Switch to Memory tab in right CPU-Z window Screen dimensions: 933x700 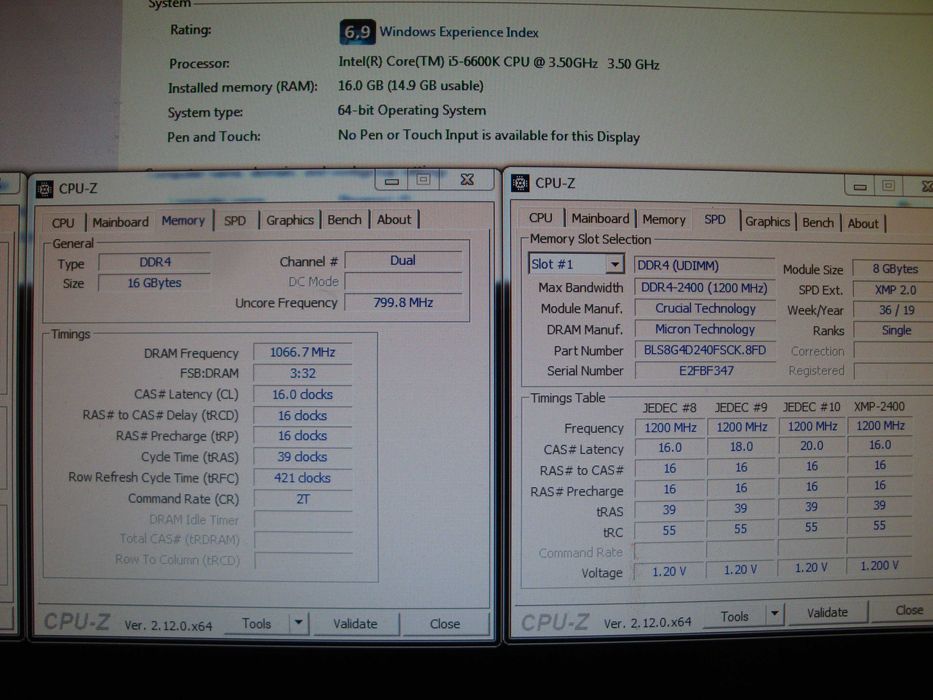coord(664,220)
